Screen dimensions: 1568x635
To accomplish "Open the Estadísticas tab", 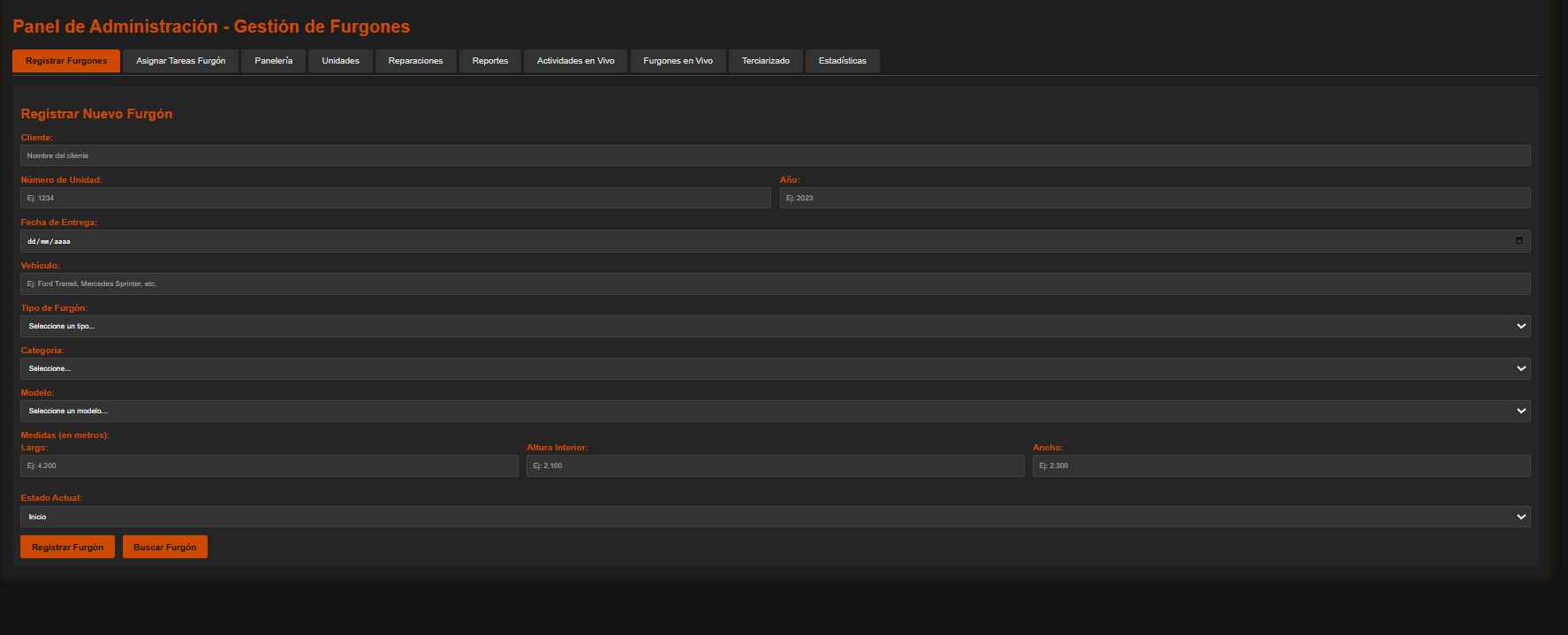I will tap(842, 61).
